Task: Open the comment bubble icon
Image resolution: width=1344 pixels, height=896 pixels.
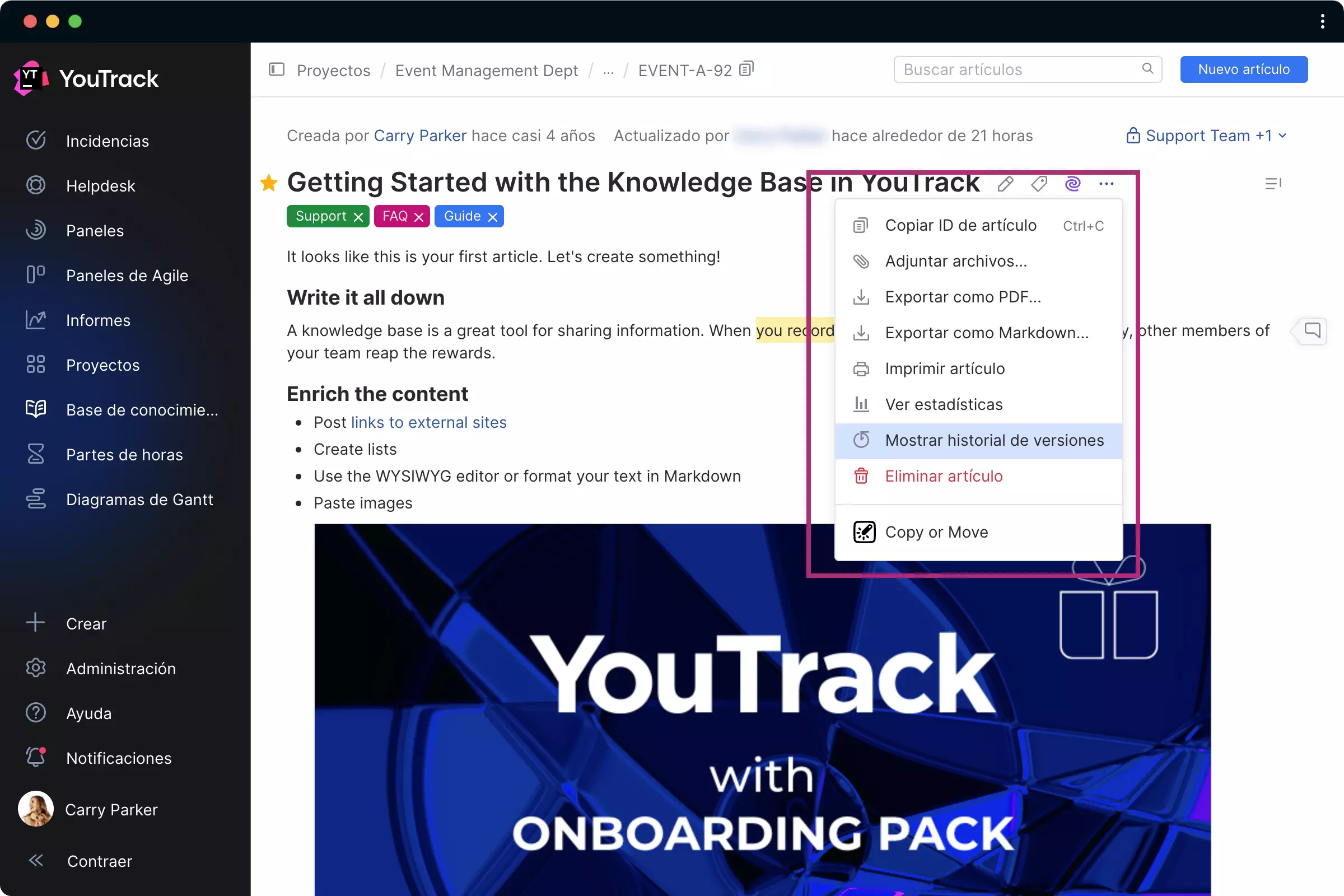Action: point(1312,330)
